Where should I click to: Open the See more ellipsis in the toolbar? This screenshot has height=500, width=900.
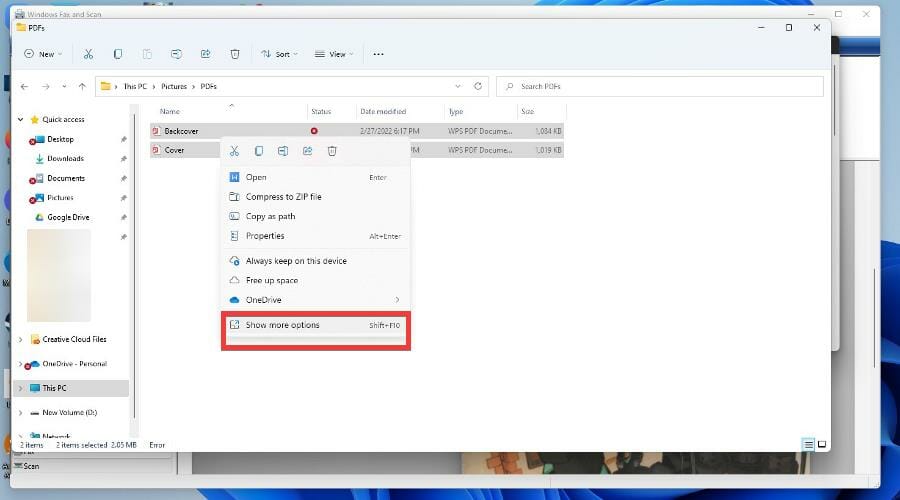pos(378,54)
